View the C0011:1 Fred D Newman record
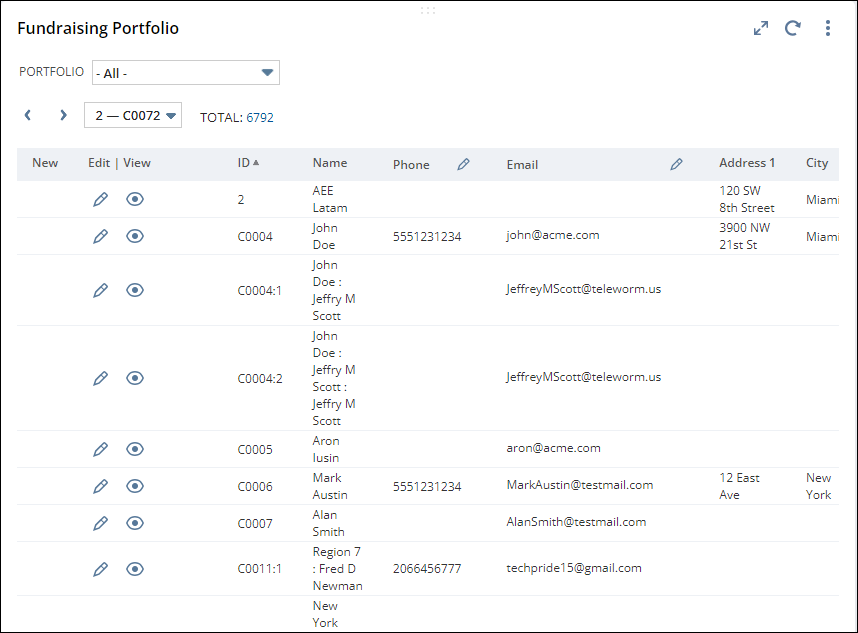This screenshot has height=633, width=858. (135, 569)
